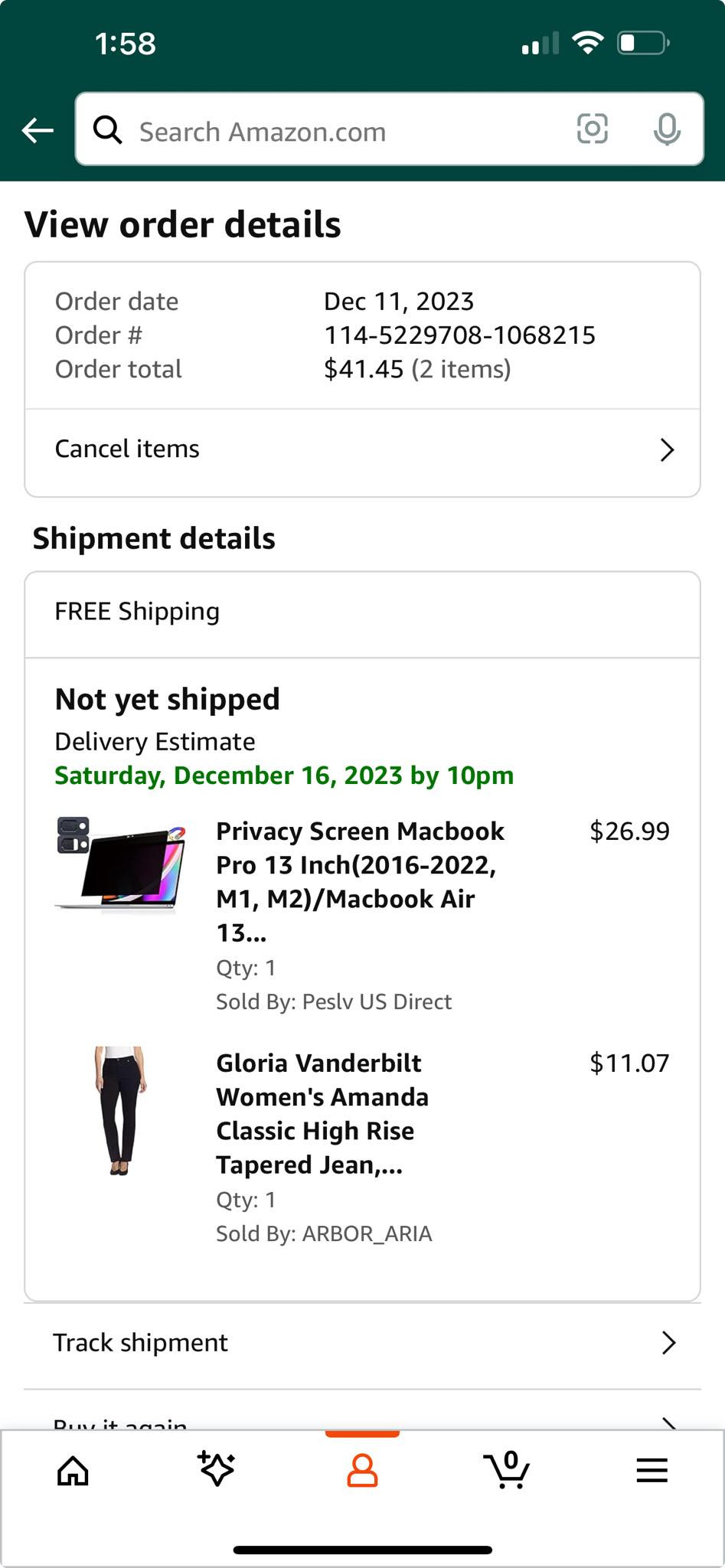This screenshot has height=1568, width=725.
Task: Open the hamburger menu tab
Action: [652, 1470]
